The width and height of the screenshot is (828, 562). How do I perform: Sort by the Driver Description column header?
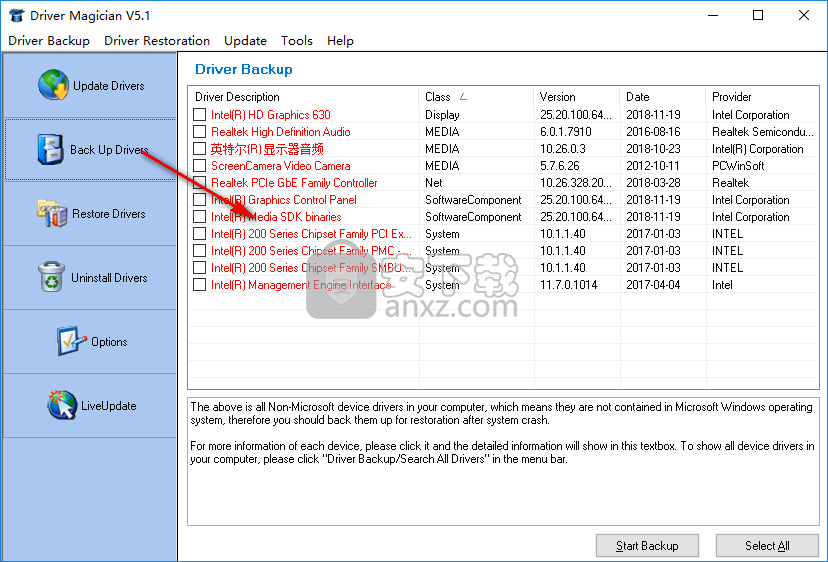[304, 97]
